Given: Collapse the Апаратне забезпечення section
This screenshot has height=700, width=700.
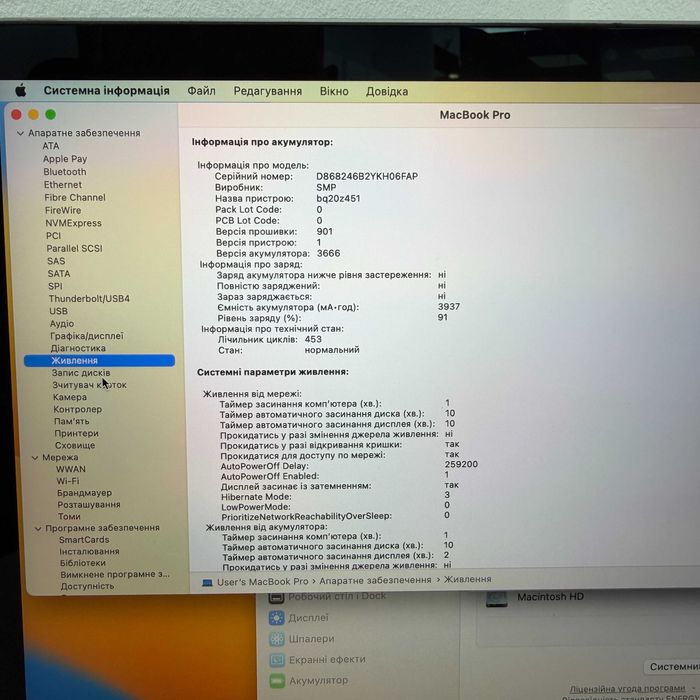Looking at the screenshot, I should [x=20, y=133].
